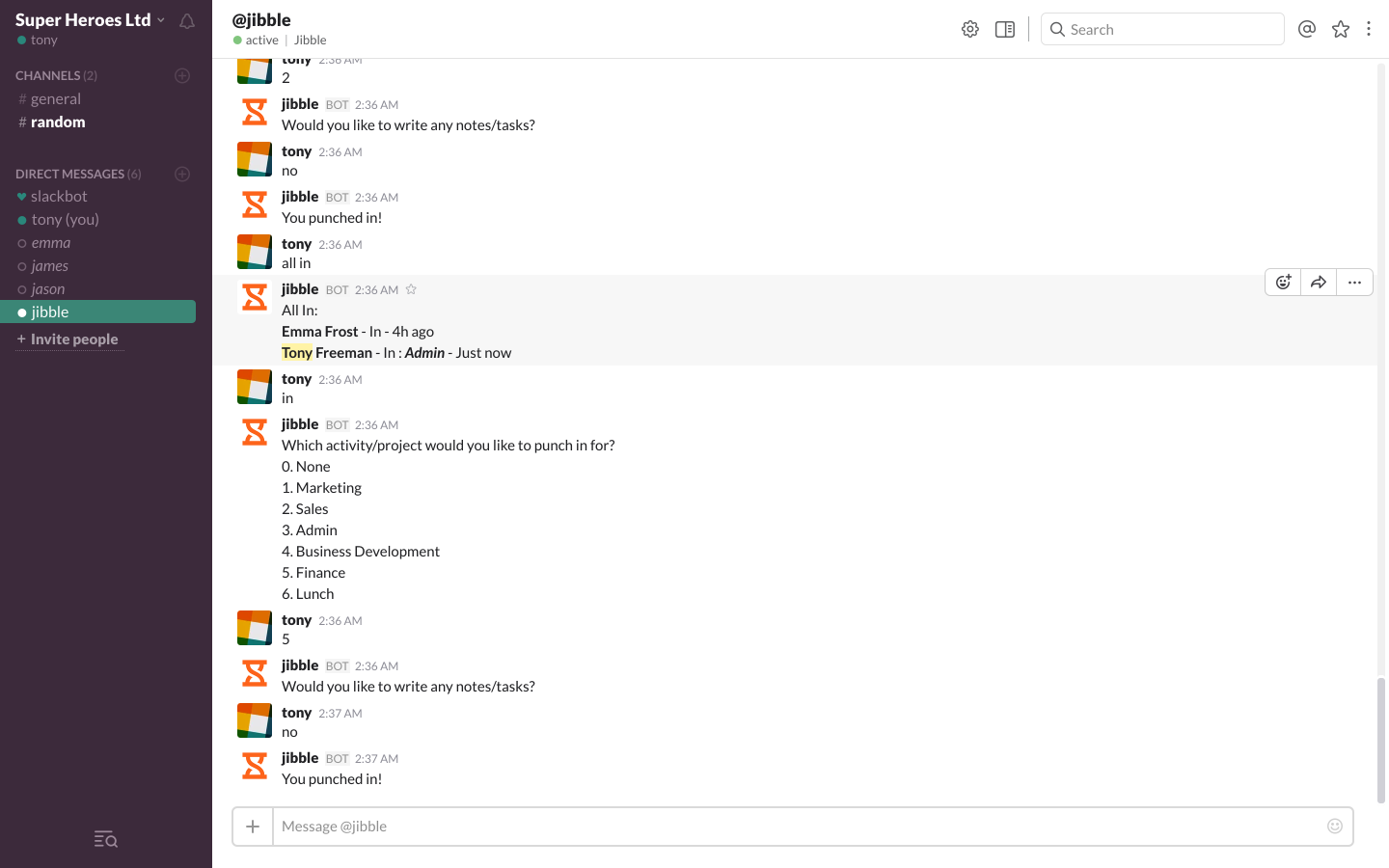The image size is (1389, 868).
Task: Toggle the details pane icon
Action: (1005, 29)
